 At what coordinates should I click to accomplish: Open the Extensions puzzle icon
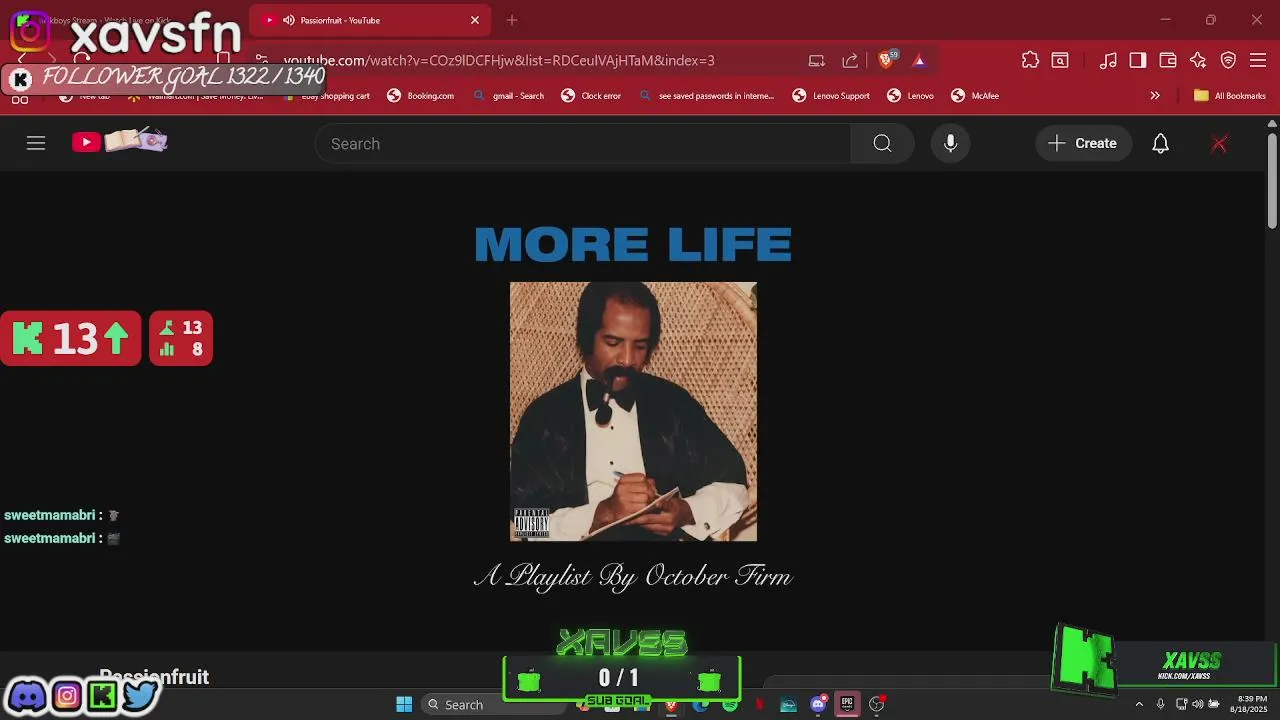[x=1030, y=60]
